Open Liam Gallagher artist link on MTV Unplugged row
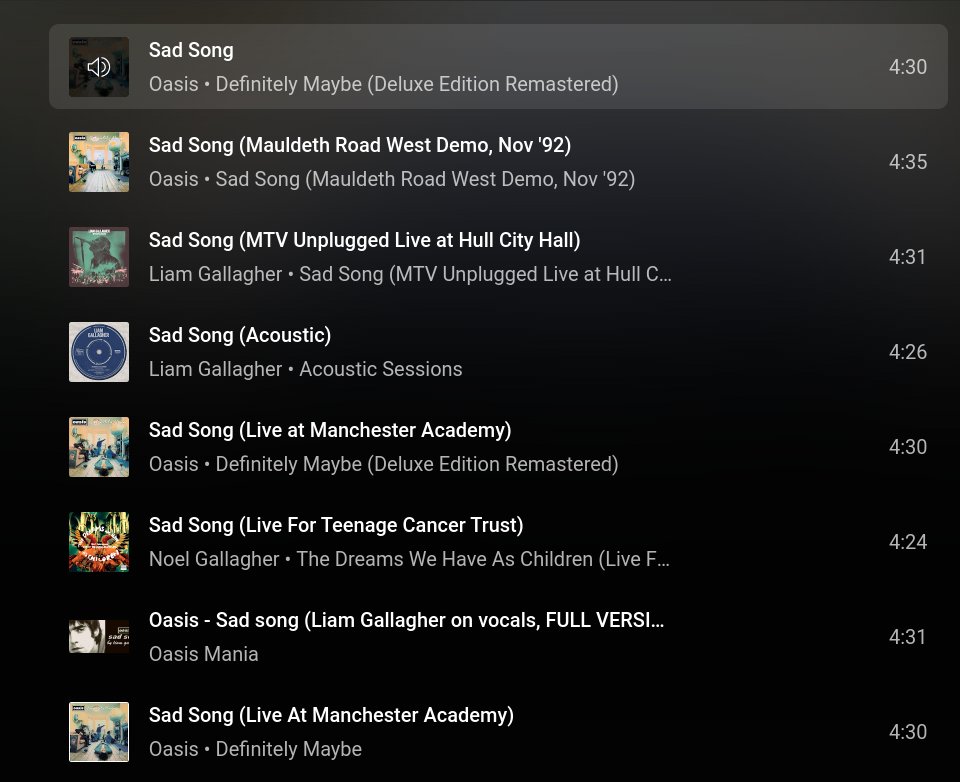Screen dimensions: 960x782 [216, 274]
